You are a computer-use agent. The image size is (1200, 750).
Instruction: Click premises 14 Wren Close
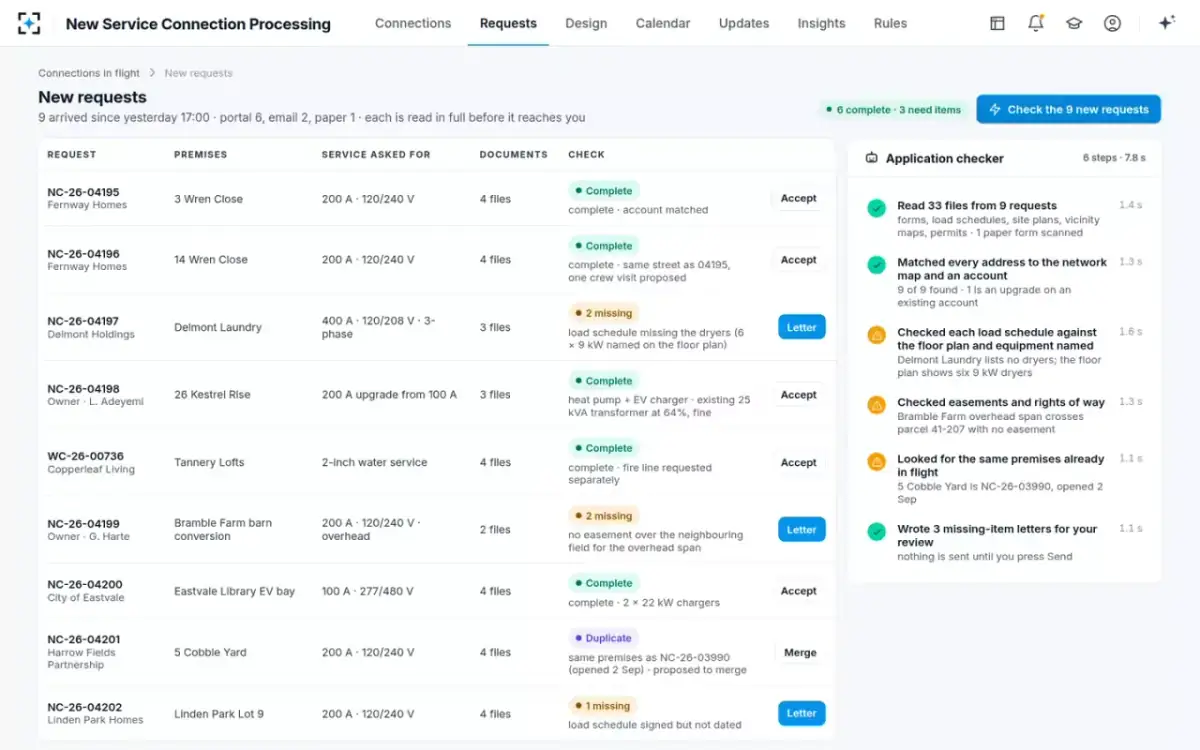[x=210, y=259]
